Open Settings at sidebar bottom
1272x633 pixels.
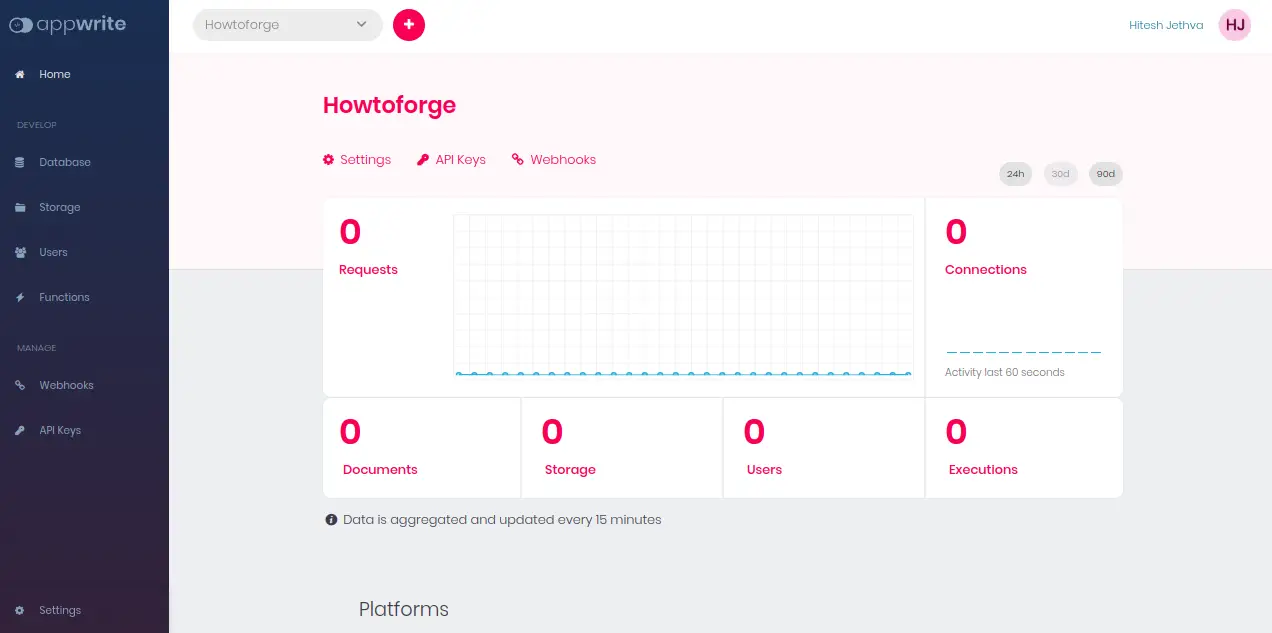(60, 611)
